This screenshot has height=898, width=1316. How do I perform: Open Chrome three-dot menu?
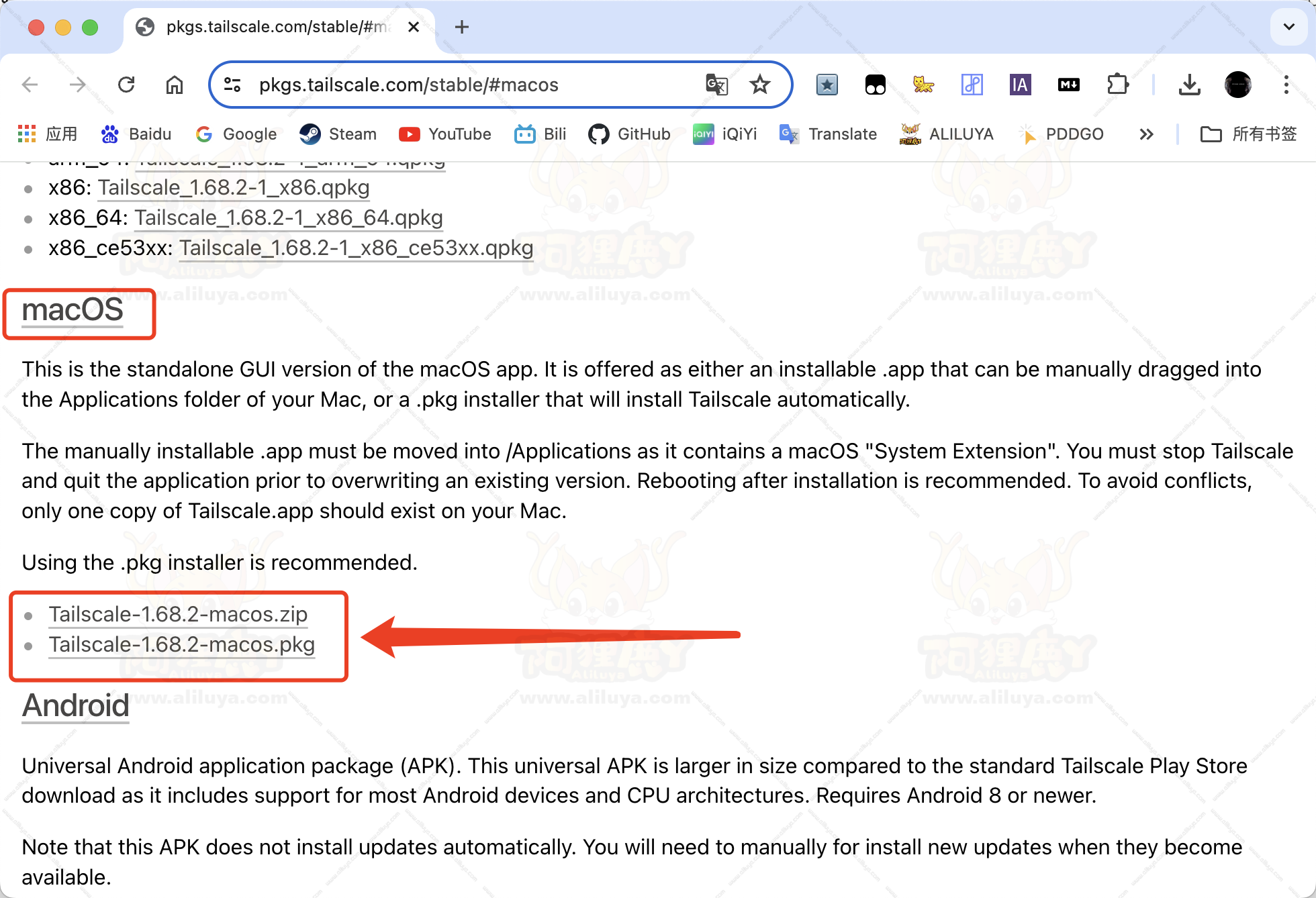1286,85
